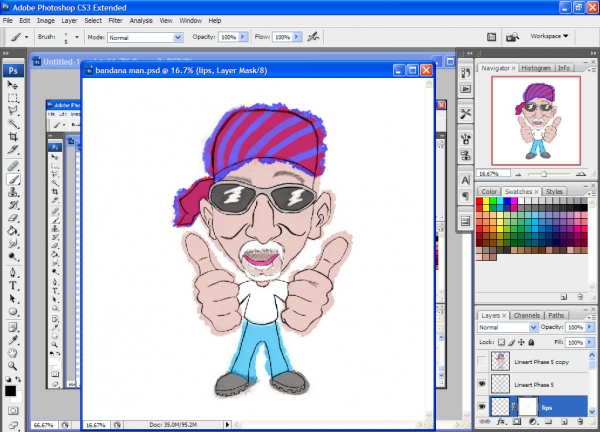Select the Pen tool

coord(13,273)
